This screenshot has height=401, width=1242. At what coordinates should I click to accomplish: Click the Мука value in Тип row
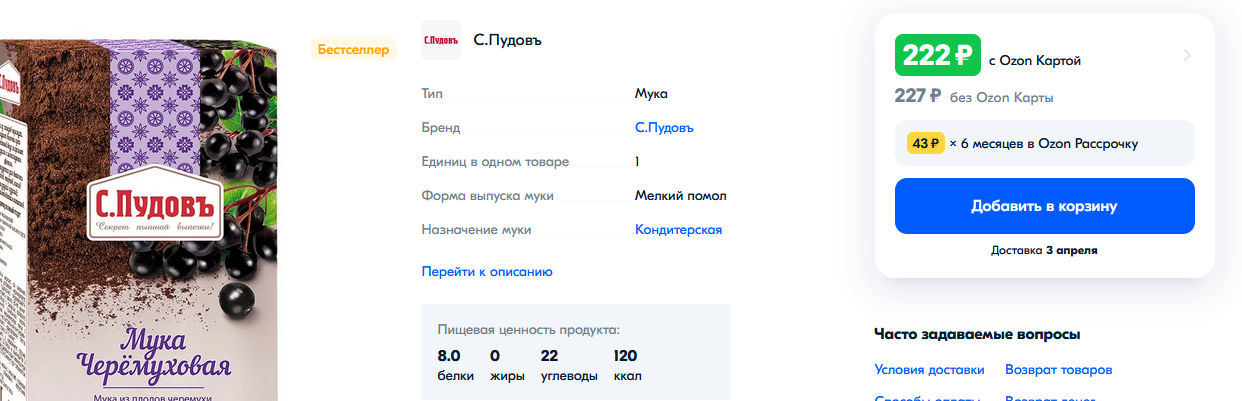pyautogui.click(x=651, y=94)
